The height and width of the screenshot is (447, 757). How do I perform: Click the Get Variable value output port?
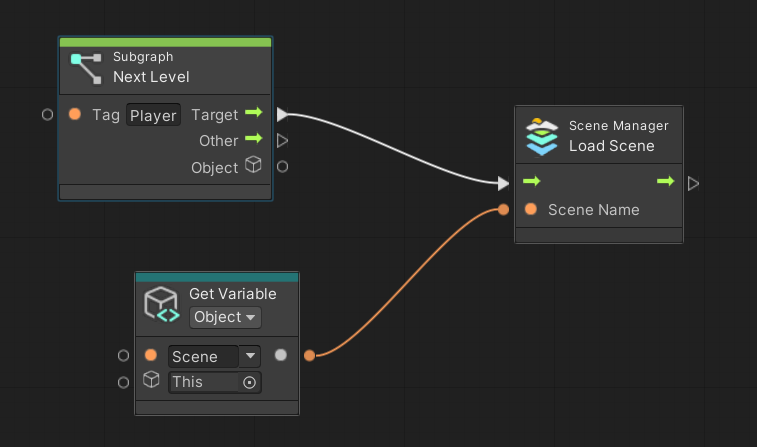(309, 356)
